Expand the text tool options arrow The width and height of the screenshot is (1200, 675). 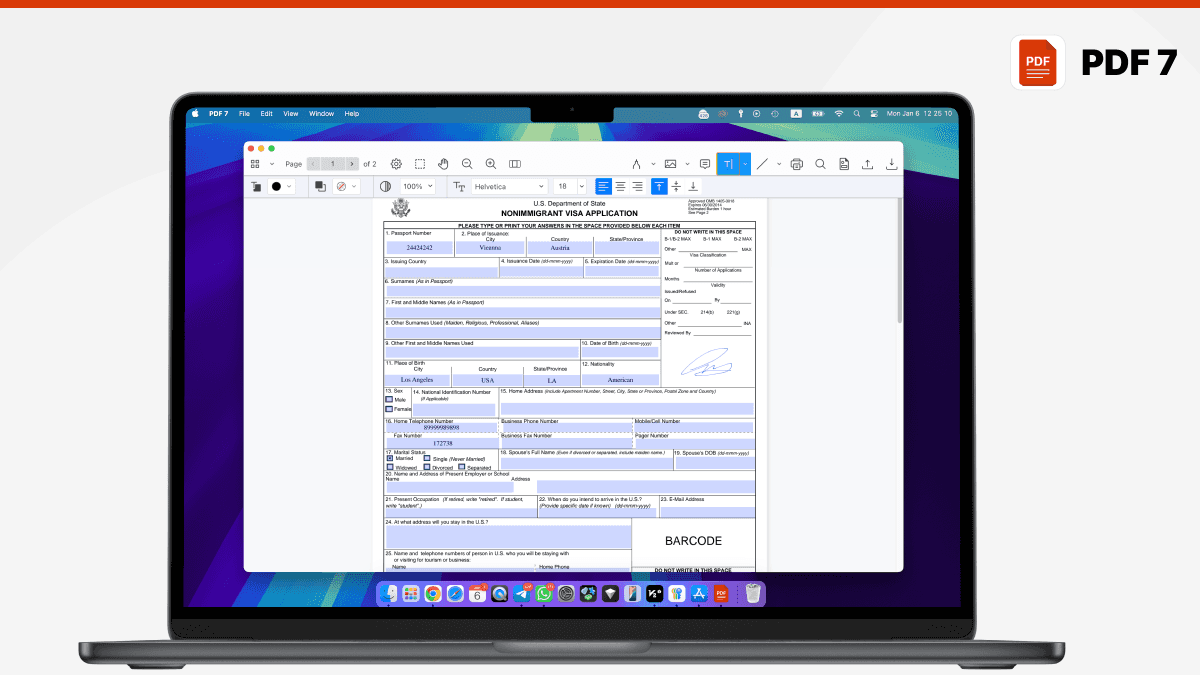(x=745, y=164)
